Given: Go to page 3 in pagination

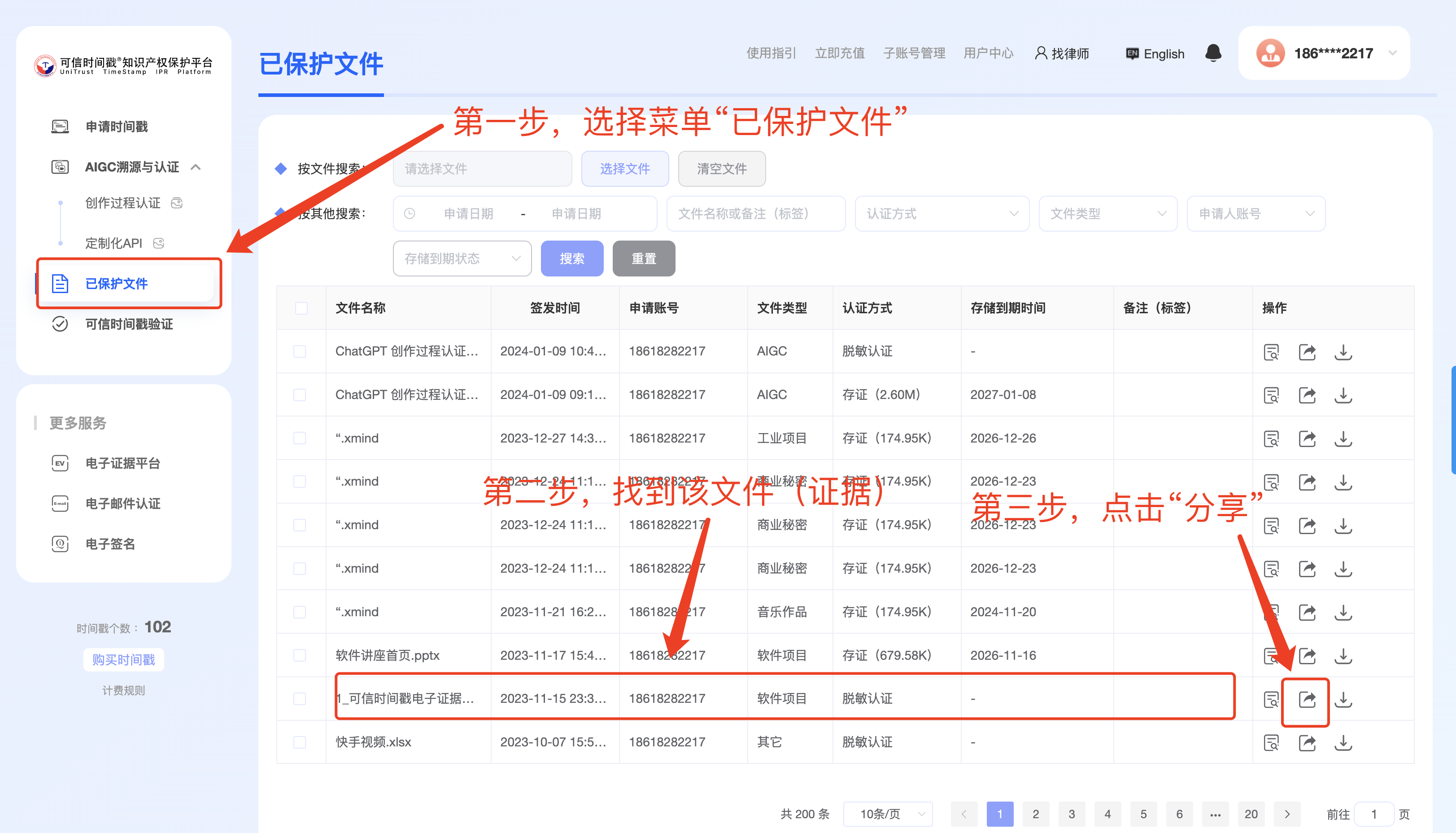Looking at the screenshot, I should [1071, 814].
